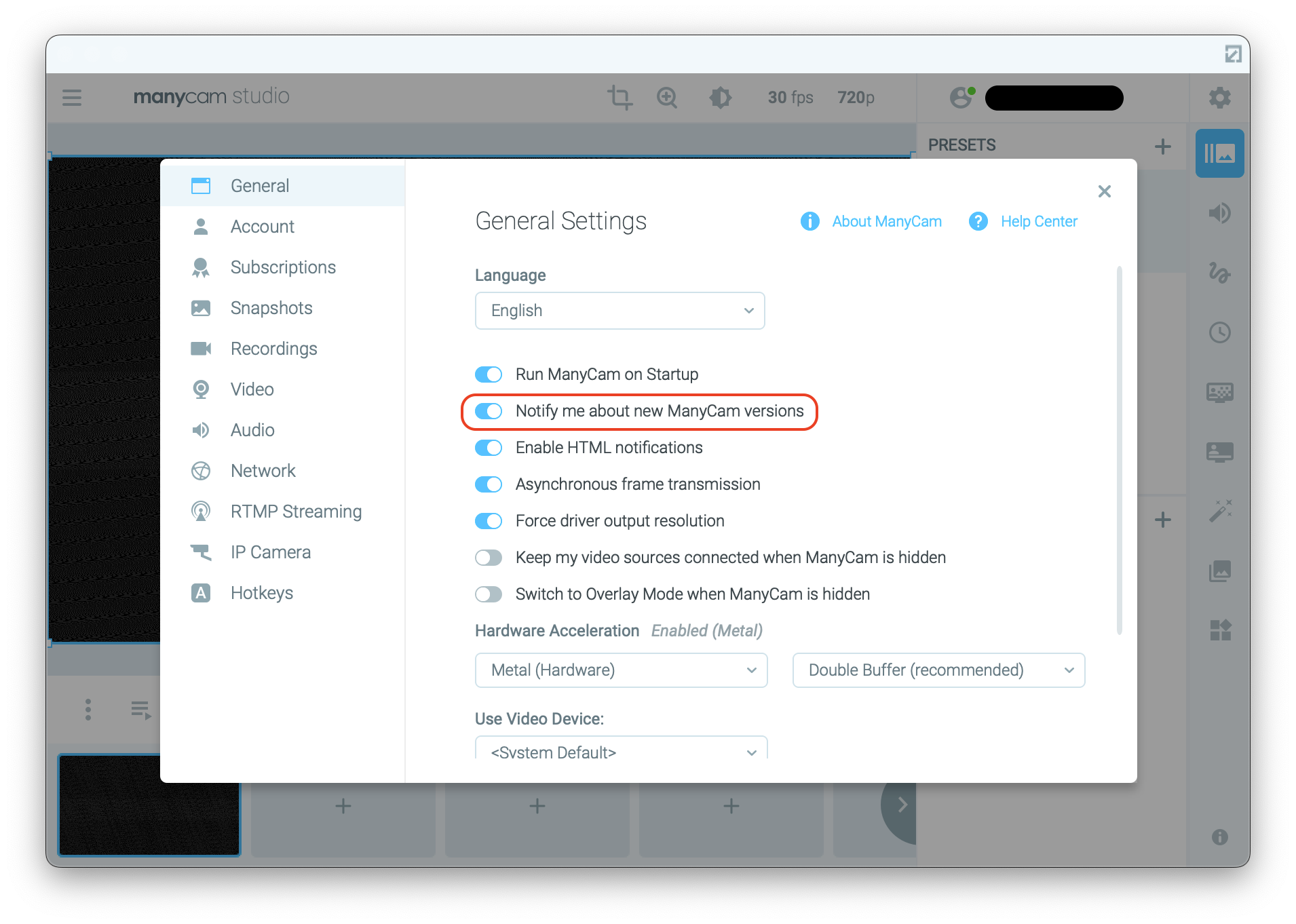Add a new preset with plus icon
Image resolution: width=1296 pixels, height=924 pixels.
1163,146
